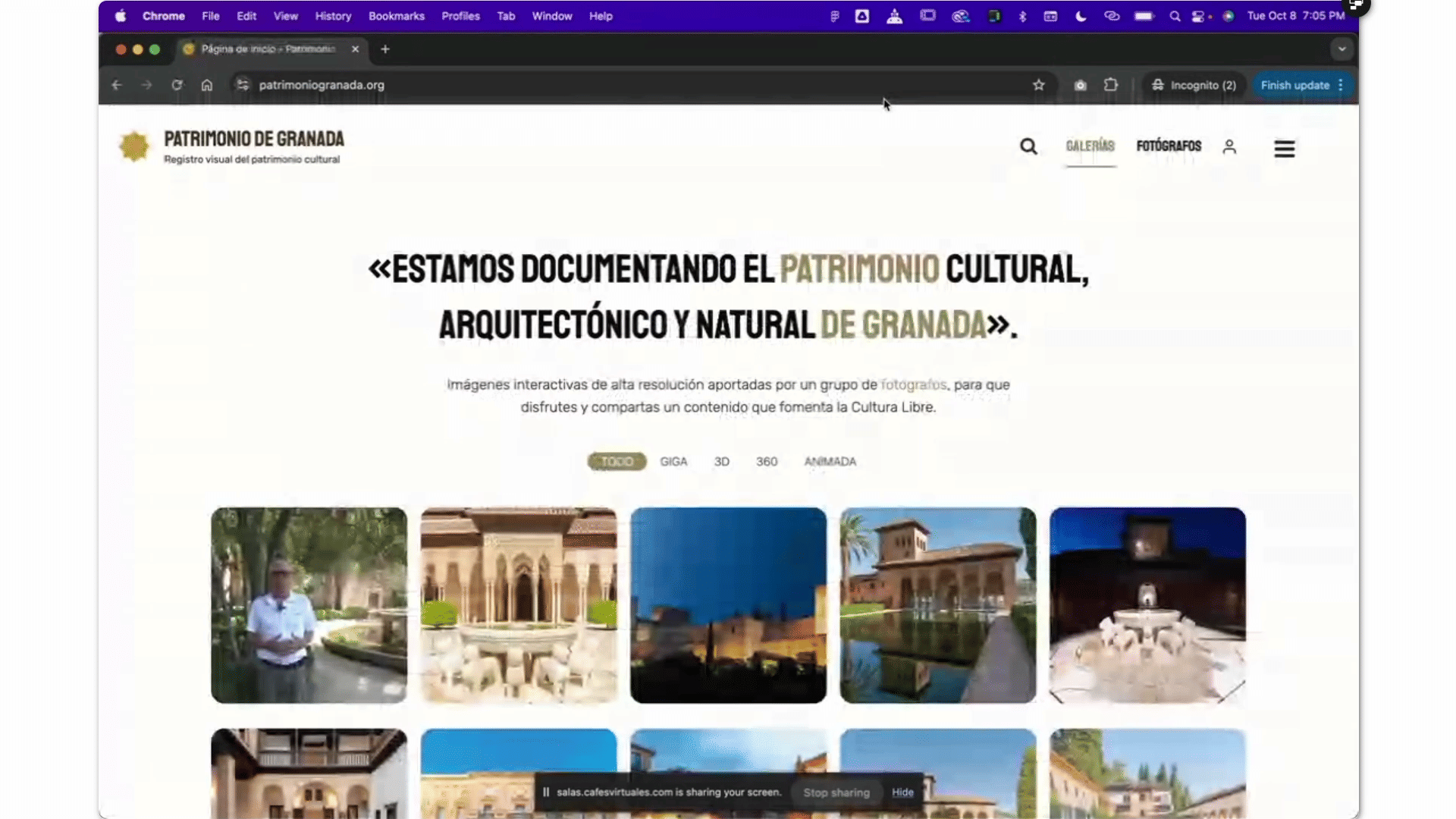Open the browser home page
The image size is (1456, 819).
[207, 85]
